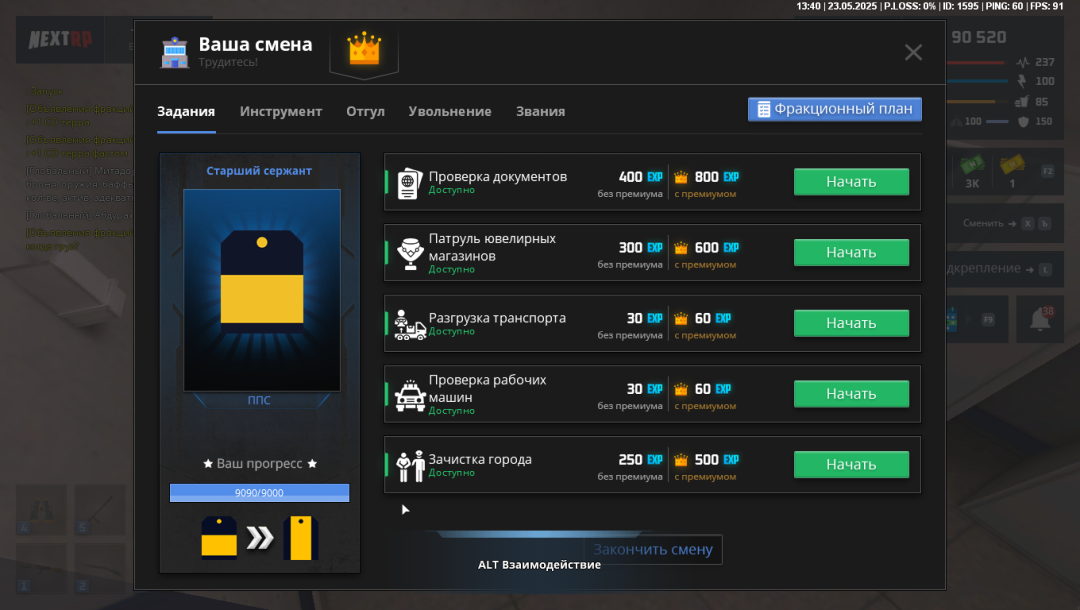Switch to the Отгул tab
Screen dimensions: 1080x610
coord(365,111)
